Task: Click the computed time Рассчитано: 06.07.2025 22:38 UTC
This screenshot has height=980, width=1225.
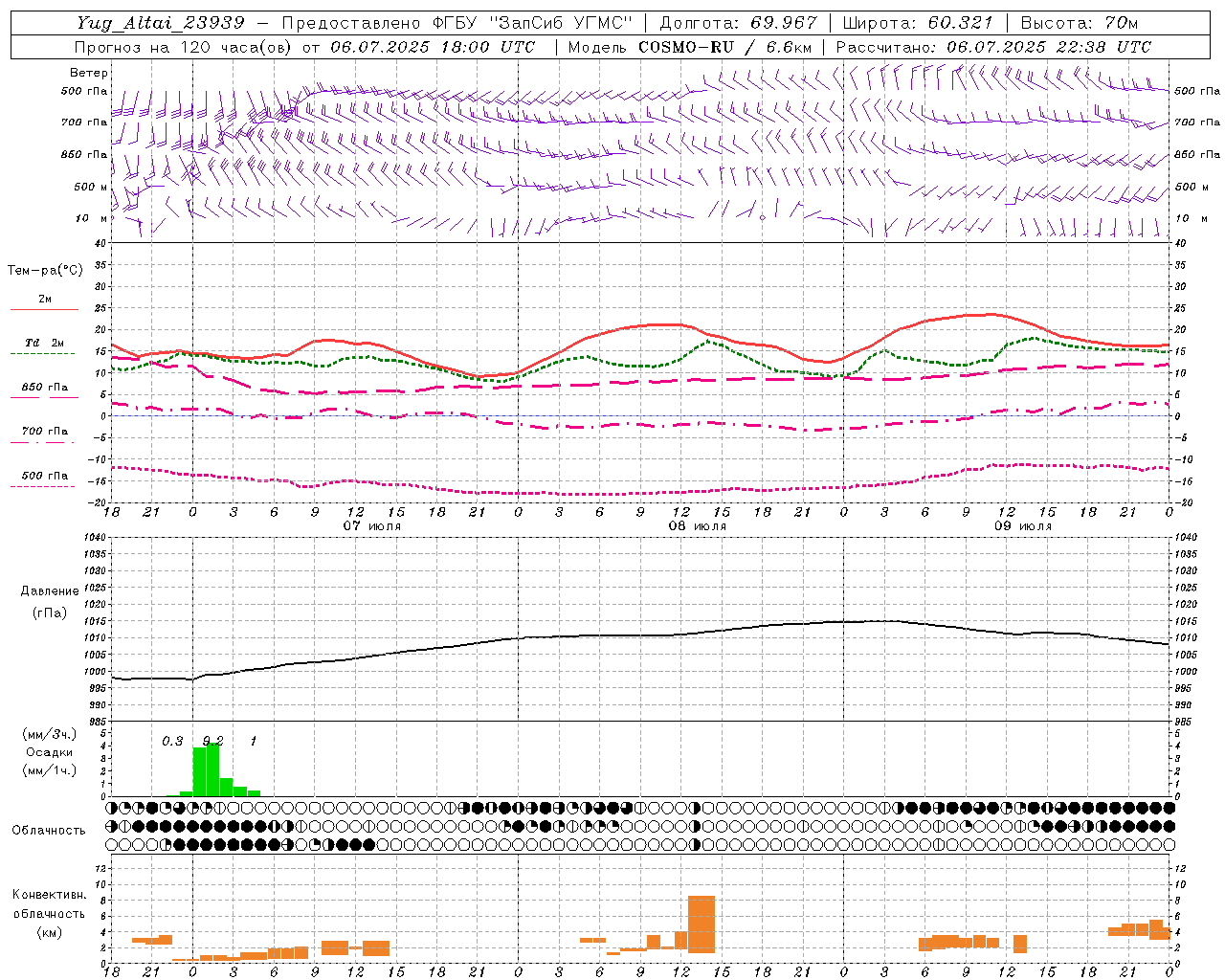Action: point(993,47)
